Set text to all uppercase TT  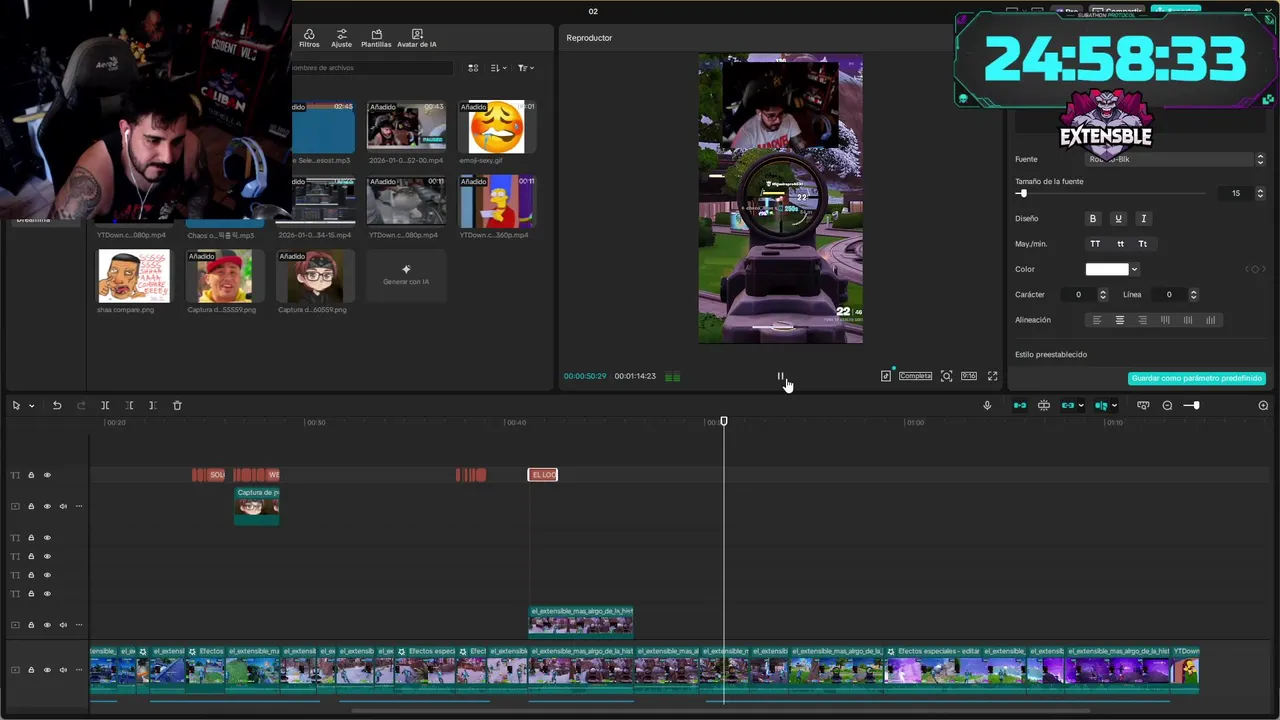(x=1095, y=244)
